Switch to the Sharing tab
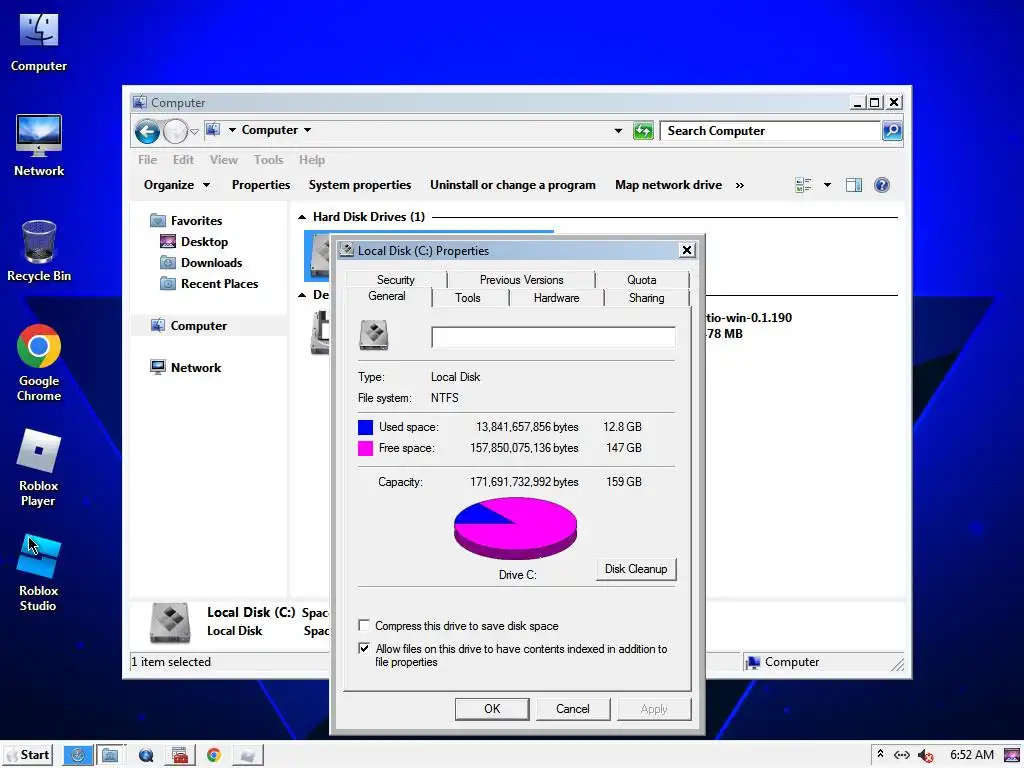This screenshot has width=1024, height=768. (647, 298)
